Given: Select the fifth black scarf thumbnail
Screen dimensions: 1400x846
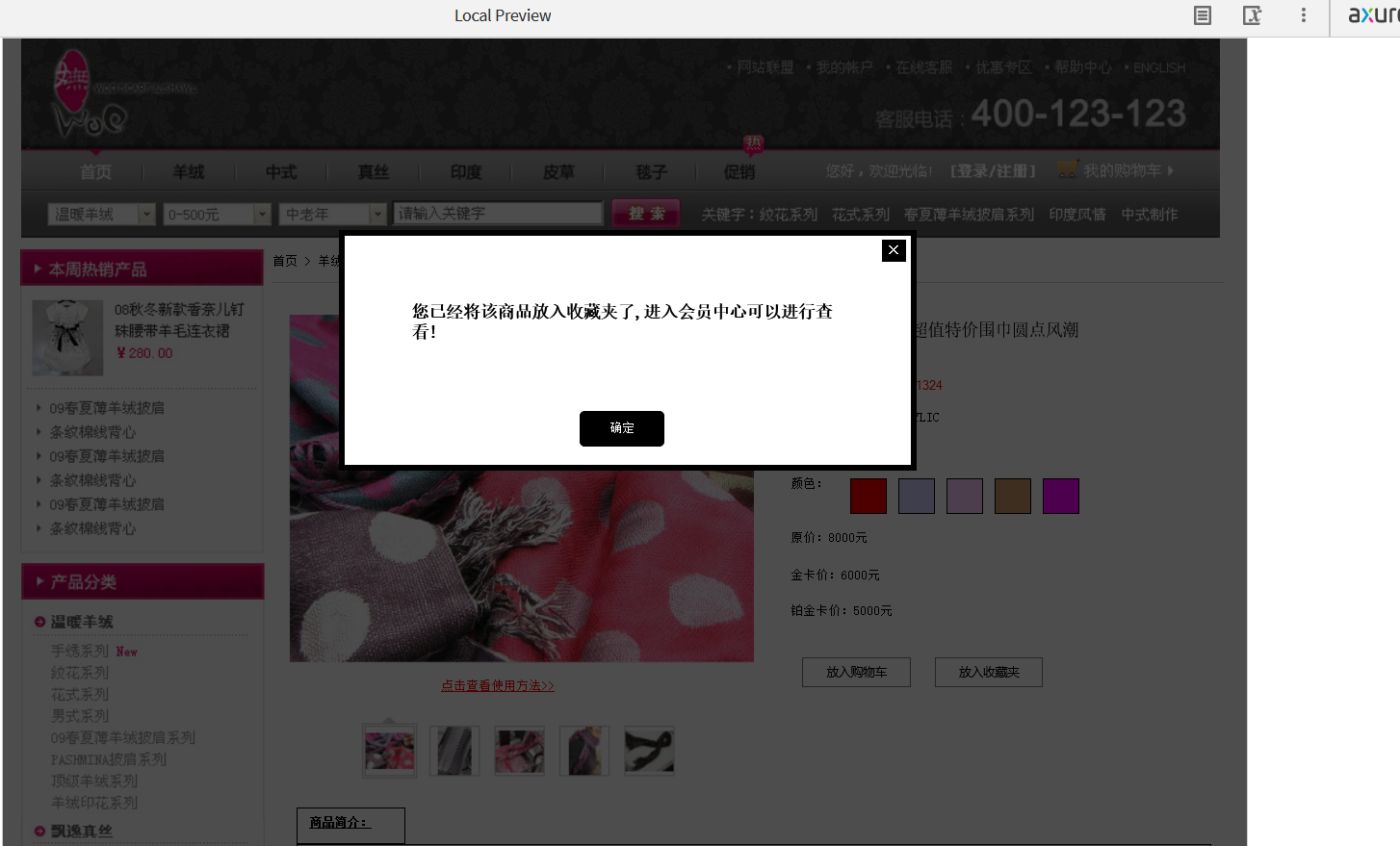Looking at the screenshot, I should 649,751.
